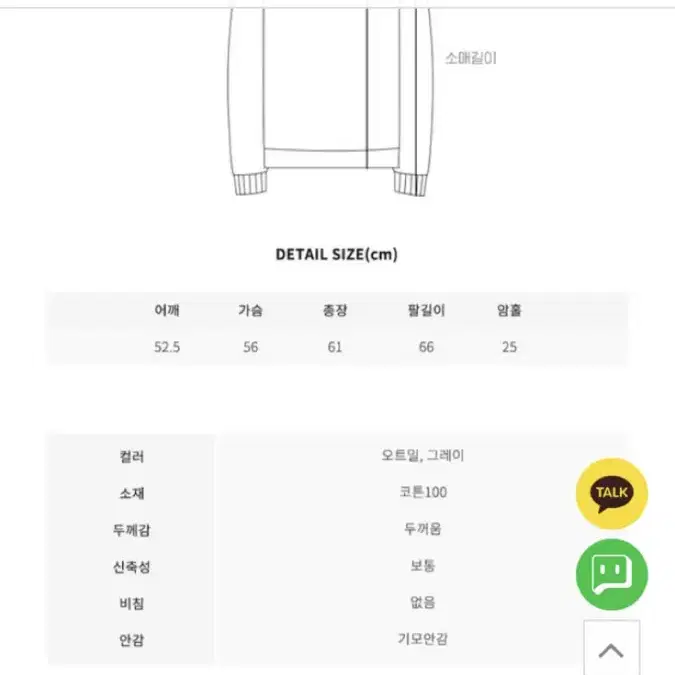Click the sleeve length value 66
This screenshot has height=675, width=675.
pos(426,347)
